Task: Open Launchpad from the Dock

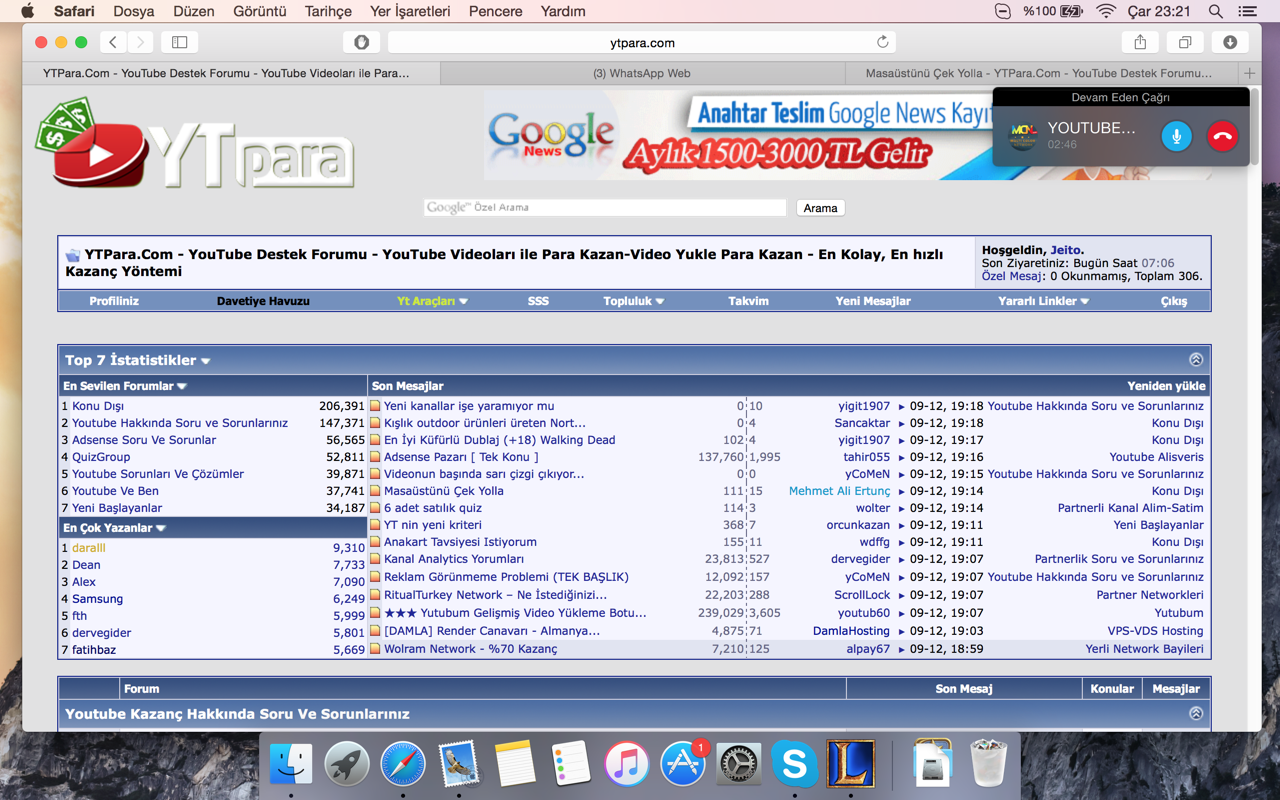Action: pos(347,765)
